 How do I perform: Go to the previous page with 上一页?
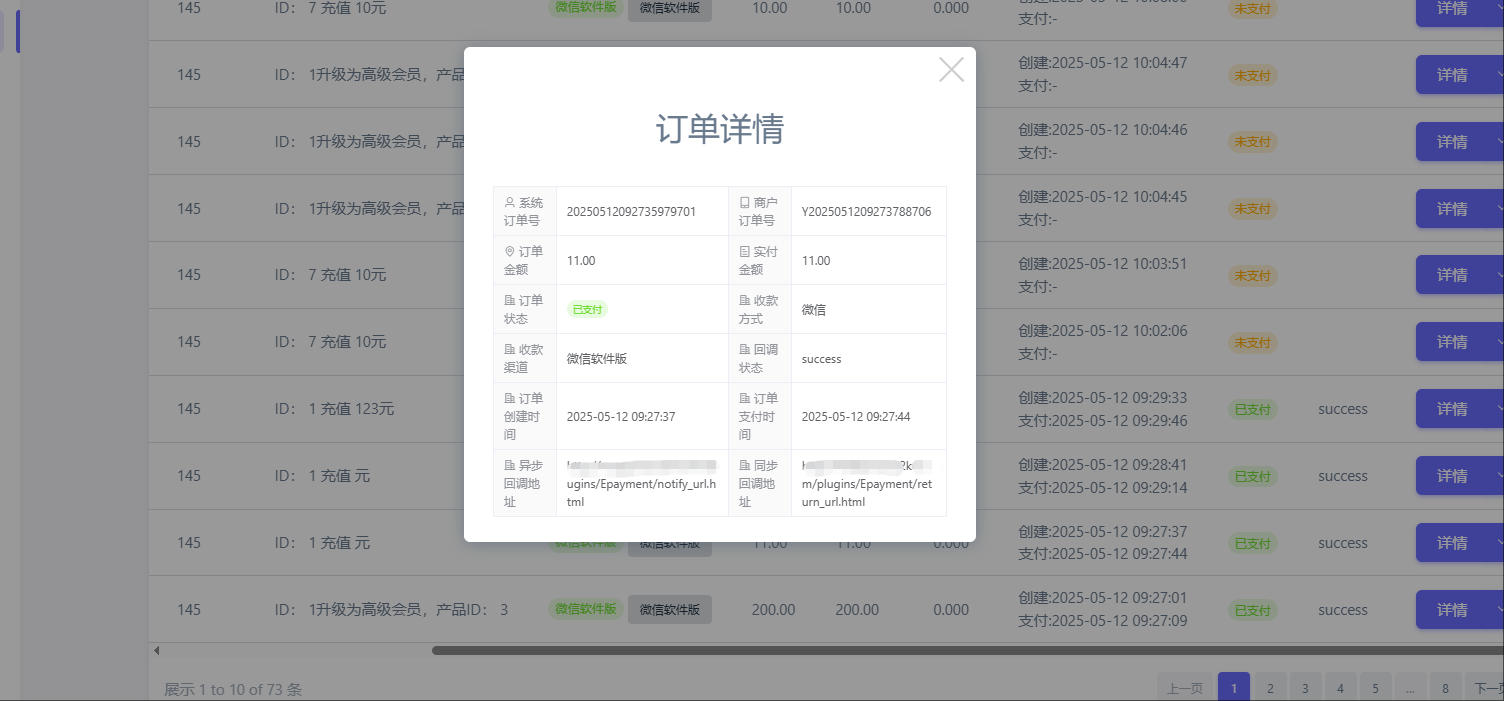pos(1185,688)
